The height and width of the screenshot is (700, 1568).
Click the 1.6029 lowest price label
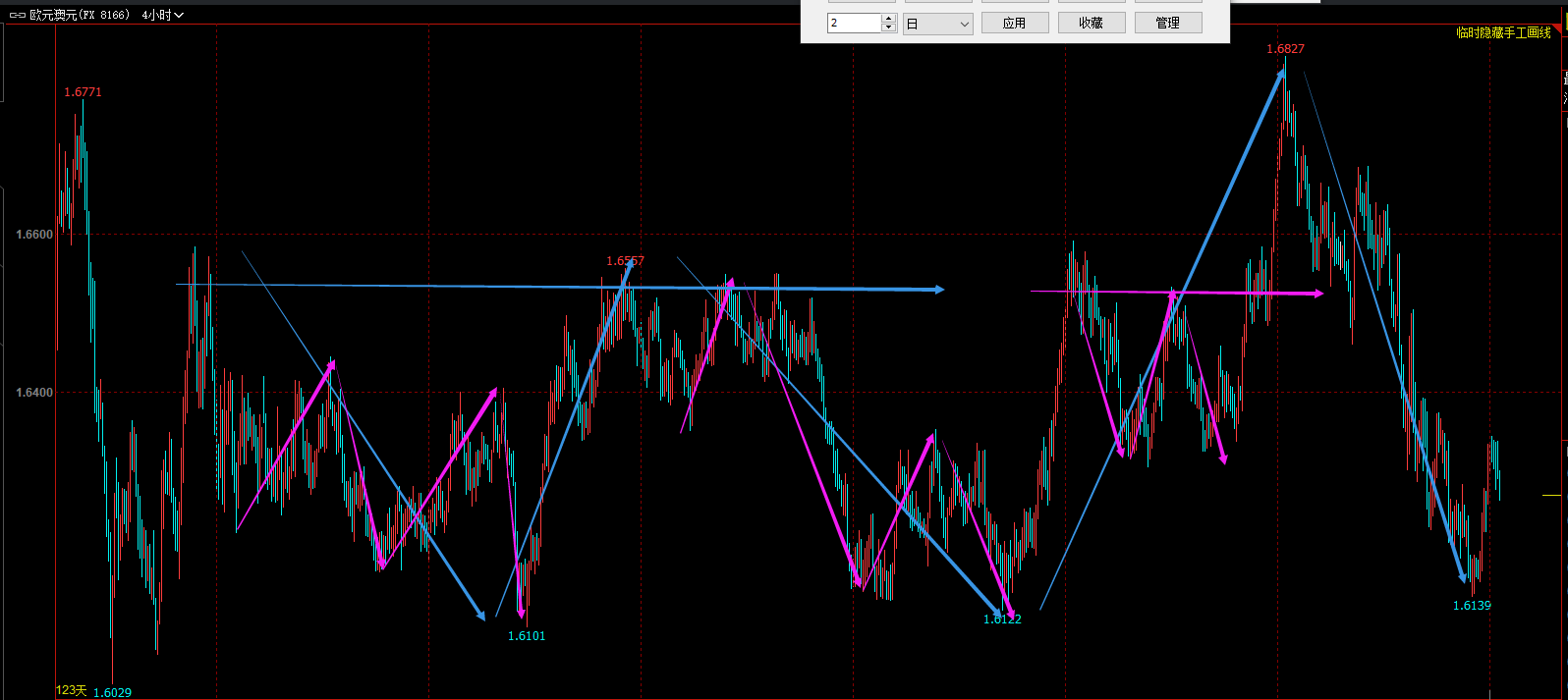[x=112, y=692]
